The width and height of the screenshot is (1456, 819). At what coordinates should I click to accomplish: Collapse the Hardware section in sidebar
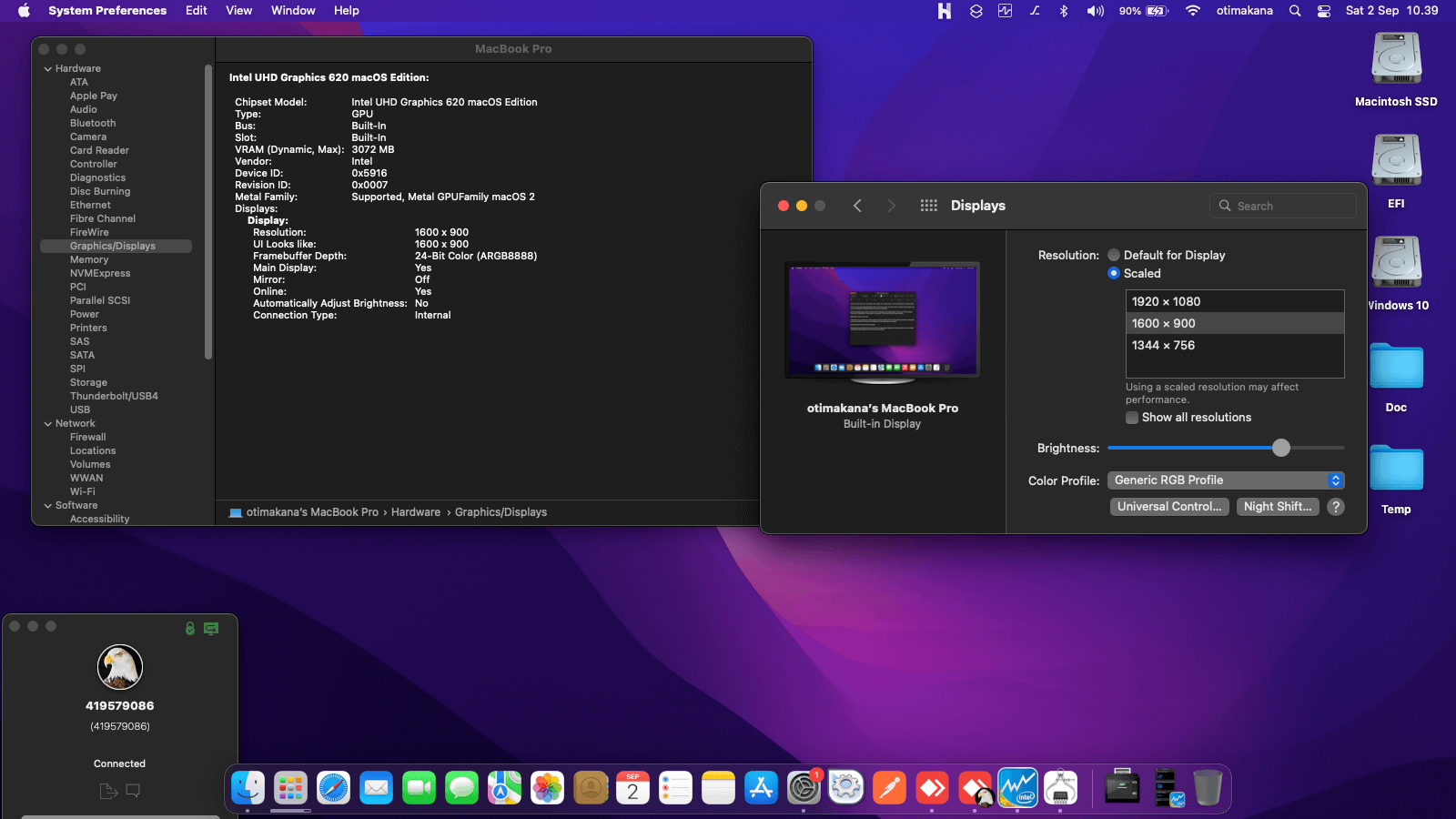click(x=47, y=69)
